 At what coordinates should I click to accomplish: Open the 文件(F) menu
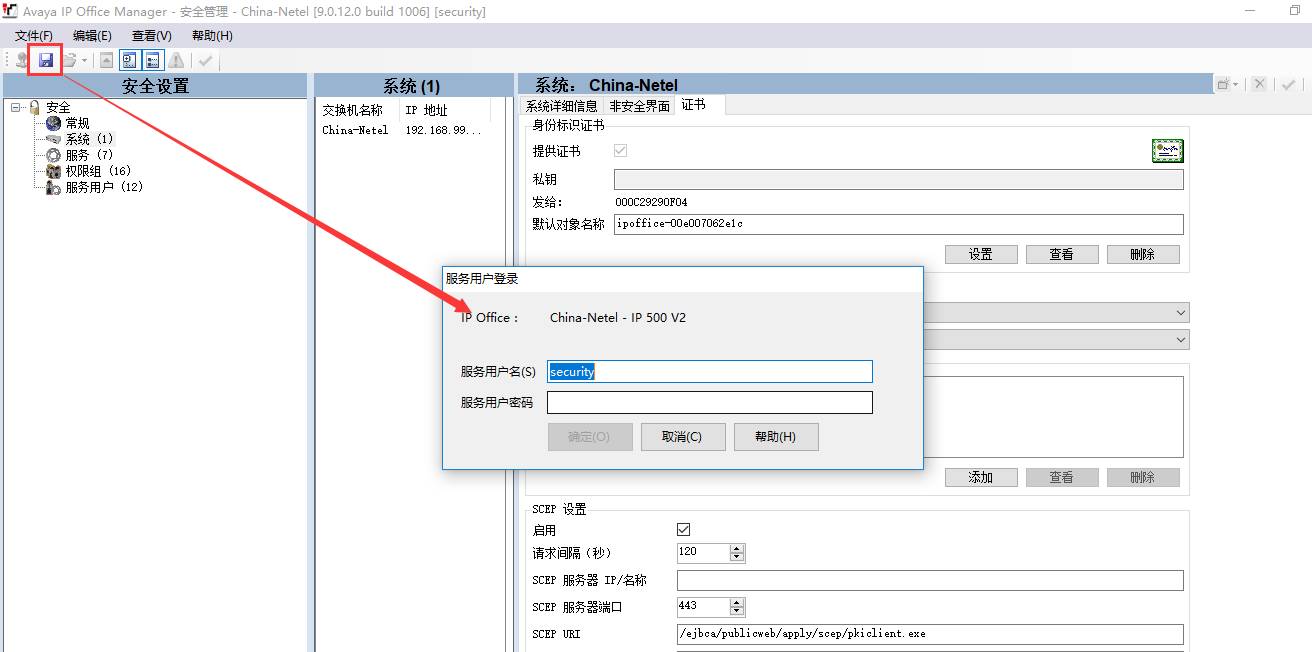click(34, 36)
